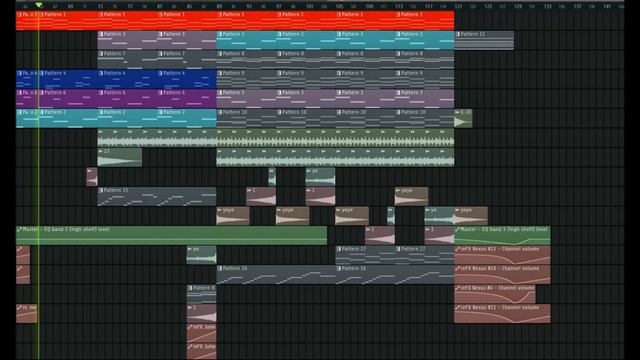
Task: Click bar 89 on the timeline ruler
Action: tap(219, 7)
